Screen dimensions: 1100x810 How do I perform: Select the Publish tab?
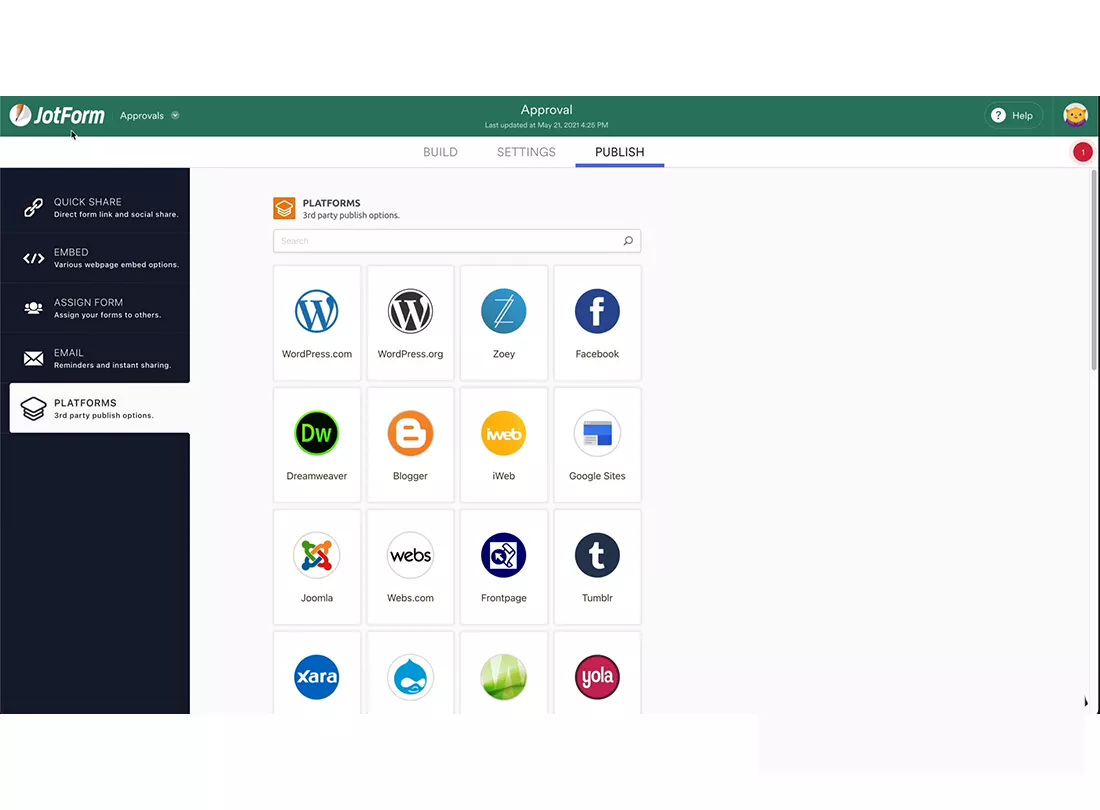click(x=619, y=152)
